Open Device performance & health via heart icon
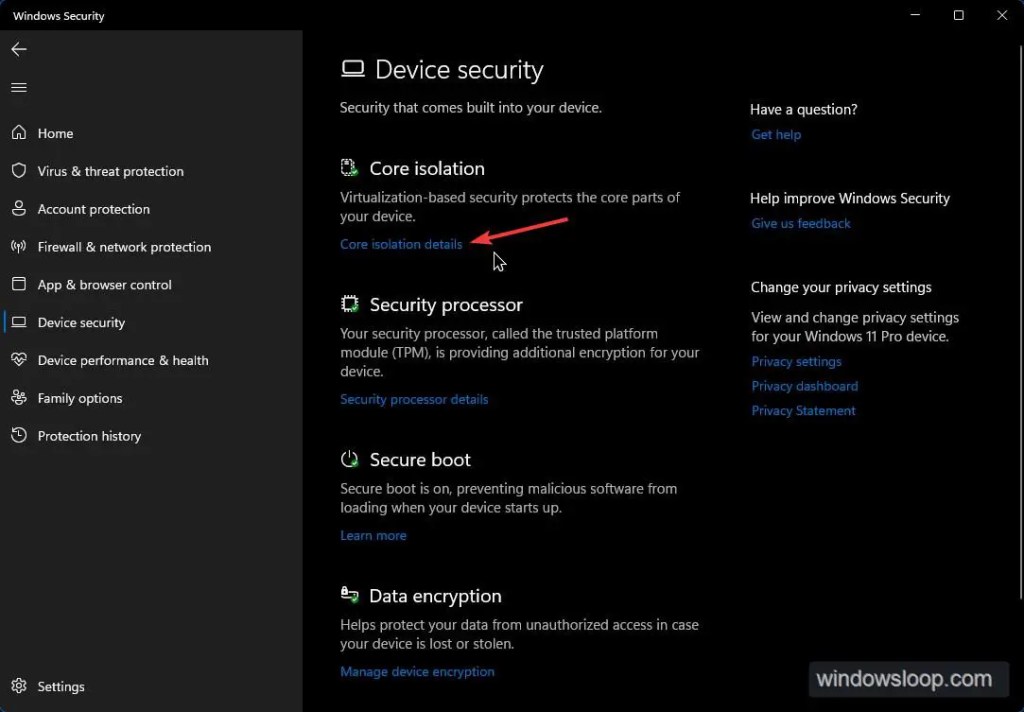 [x=19, y=360]
